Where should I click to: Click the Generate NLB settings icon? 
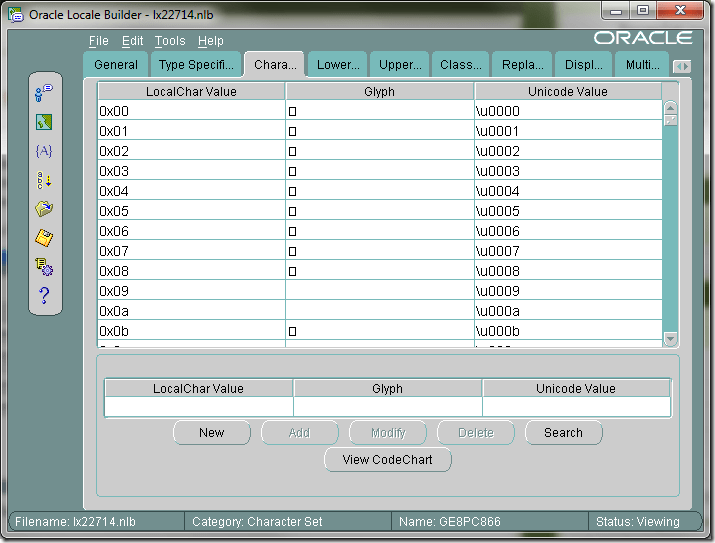click(44, 267)
